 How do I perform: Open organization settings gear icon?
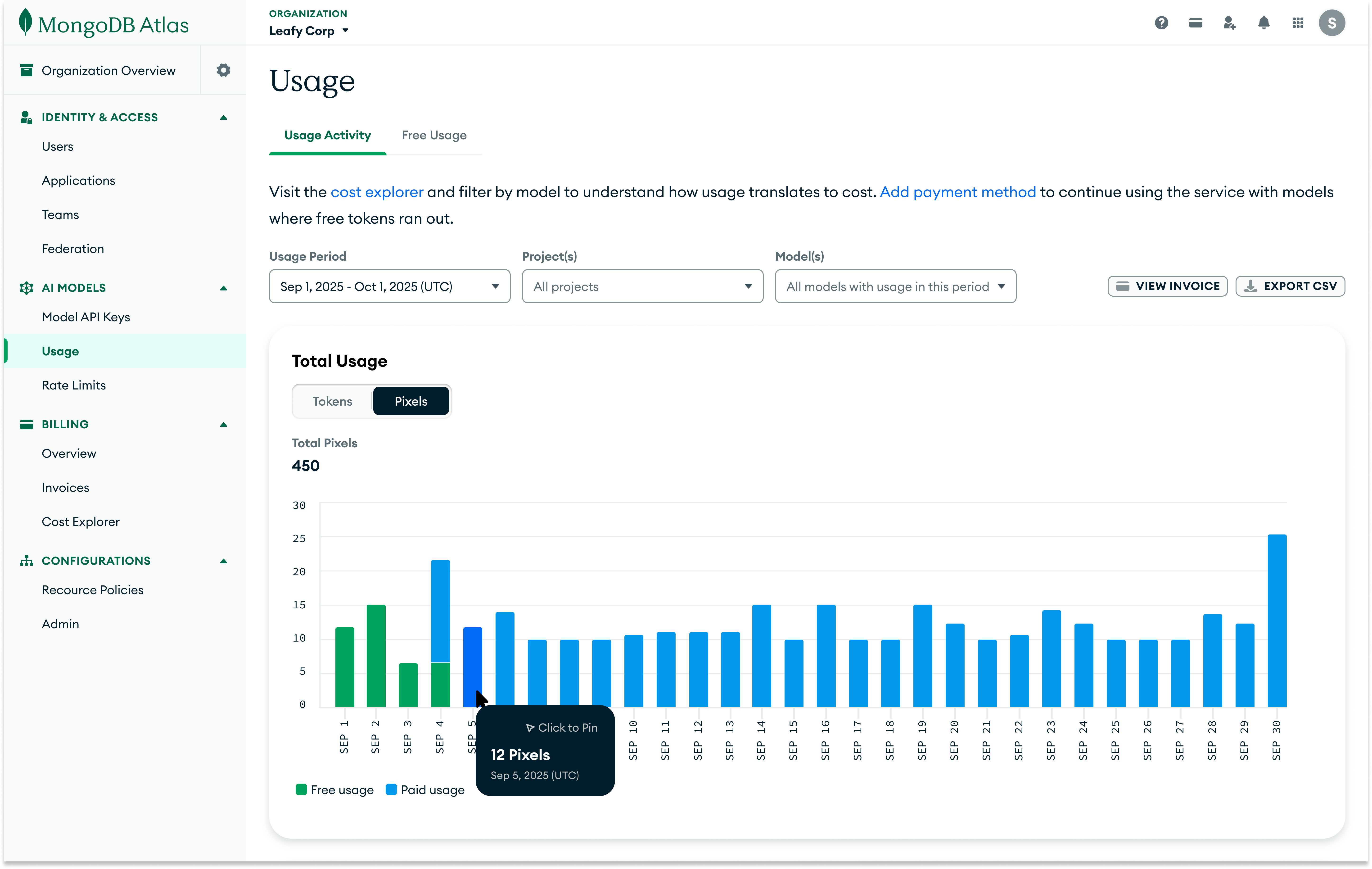pyautogui.click(x=223, y=70)
